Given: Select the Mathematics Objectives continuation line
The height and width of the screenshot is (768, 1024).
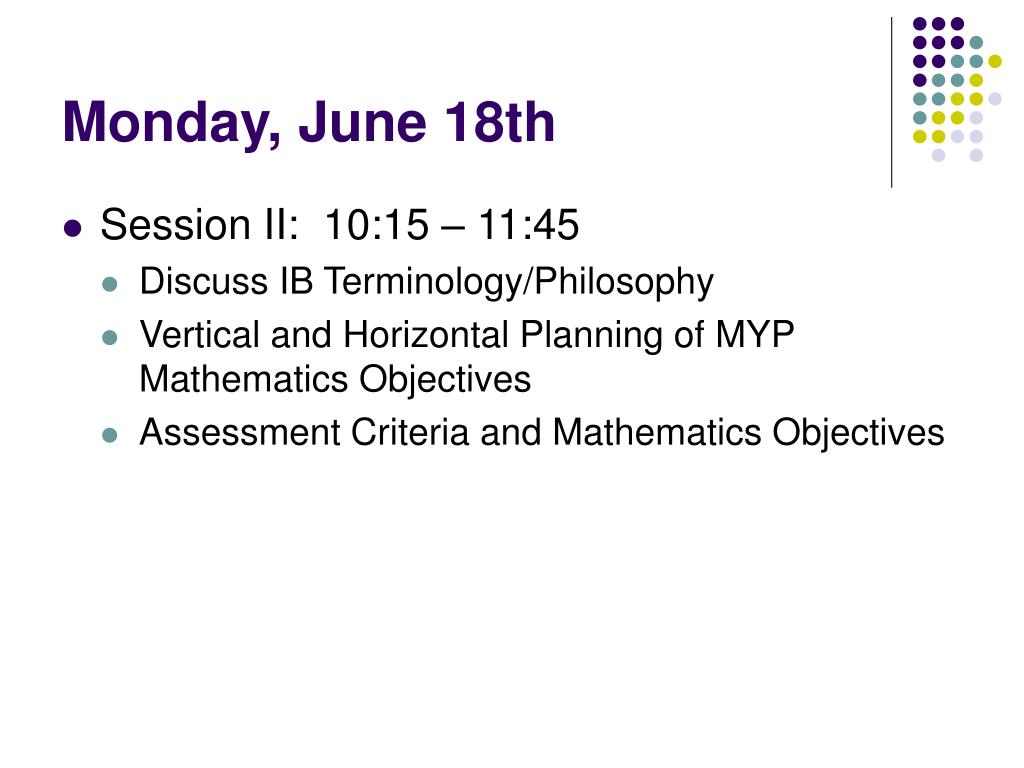Looking at the screenshot, I should click(x=335, y=379).
